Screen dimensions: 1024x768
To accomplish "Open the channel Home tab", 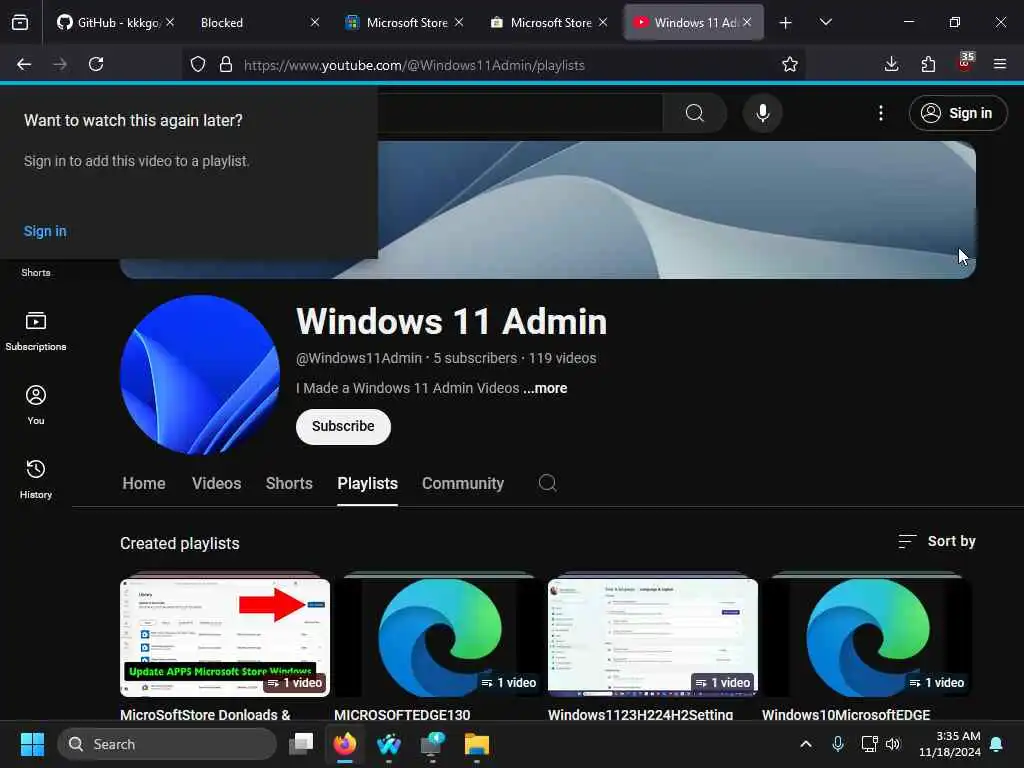I will point(144,483).
